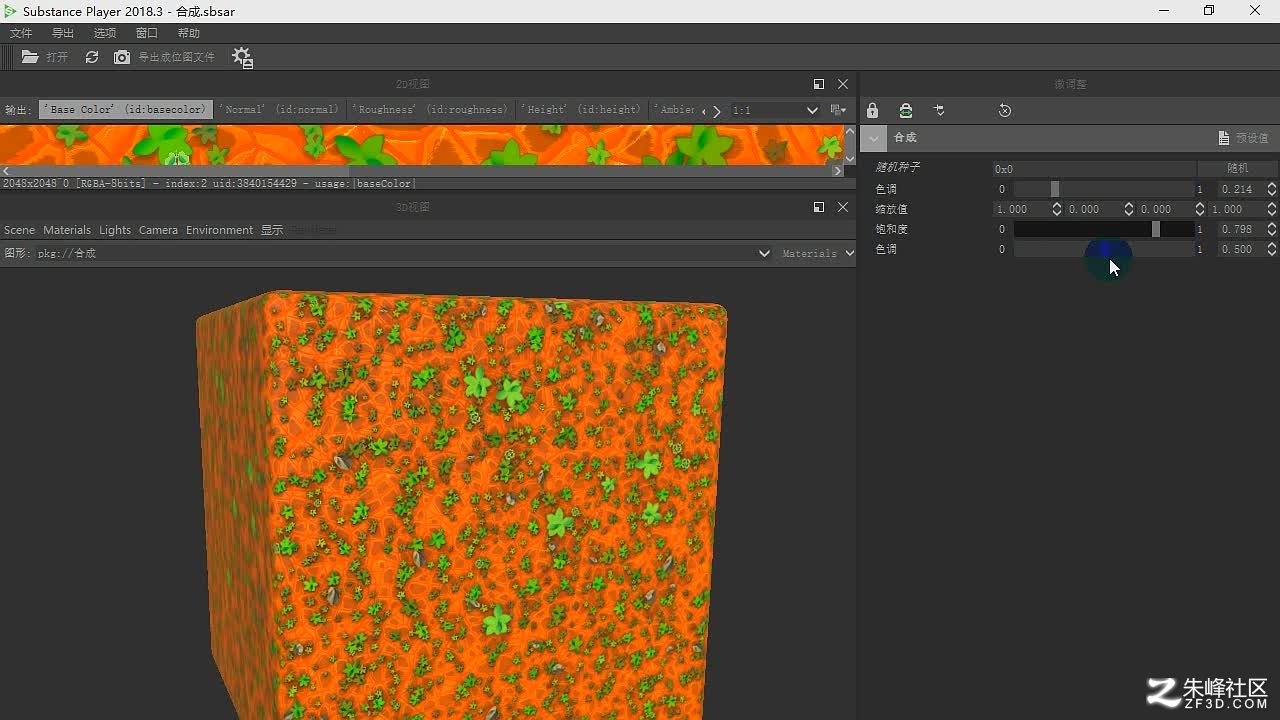The width and height of the screenshot is (1280, 720).
Task: Click 导出成位图文件 export label
Action: pos(176,57)
